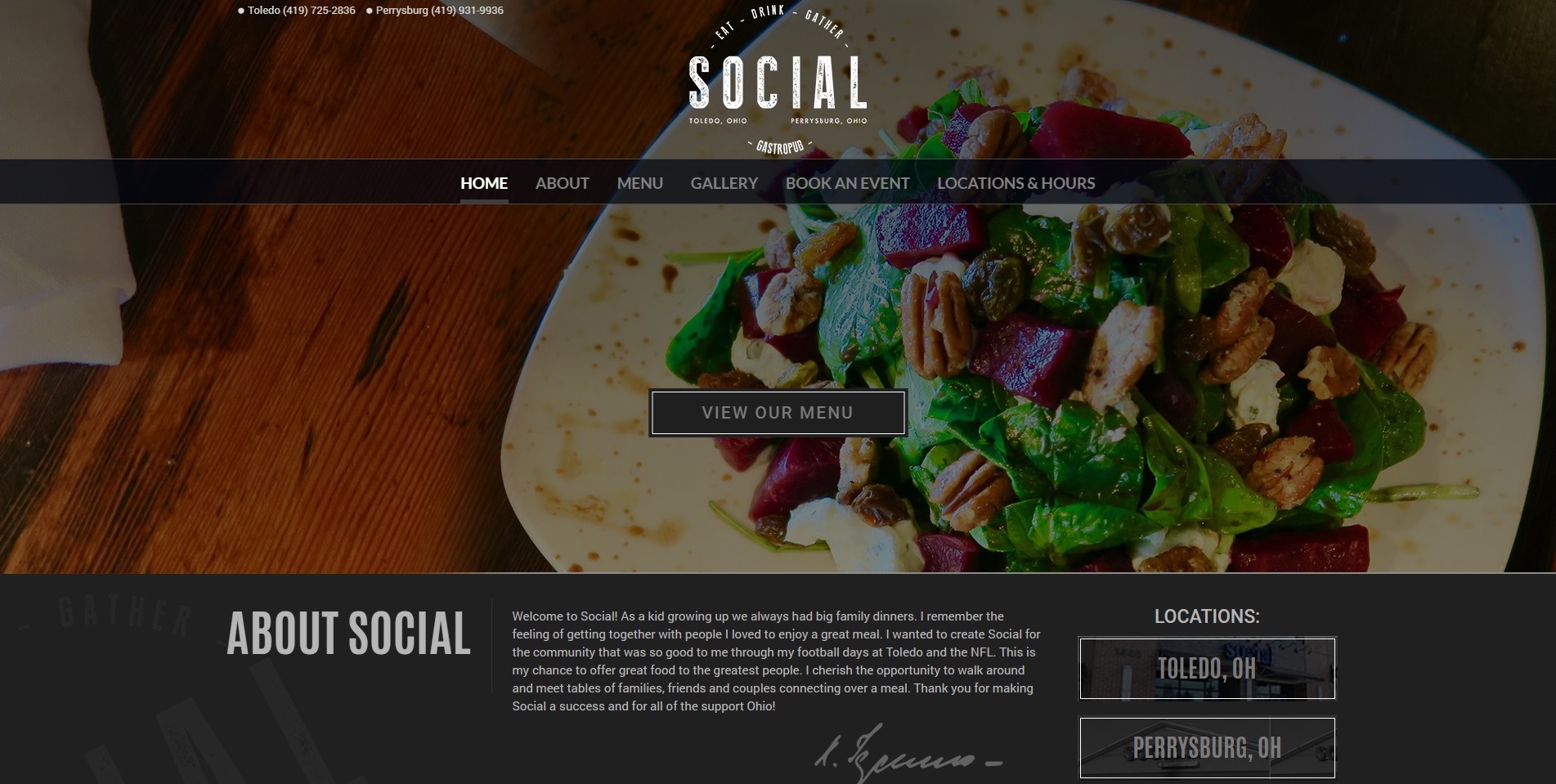Click the ABOUT SOCIAL heading
Screen dimensions: 1556x784
[348, 634]
